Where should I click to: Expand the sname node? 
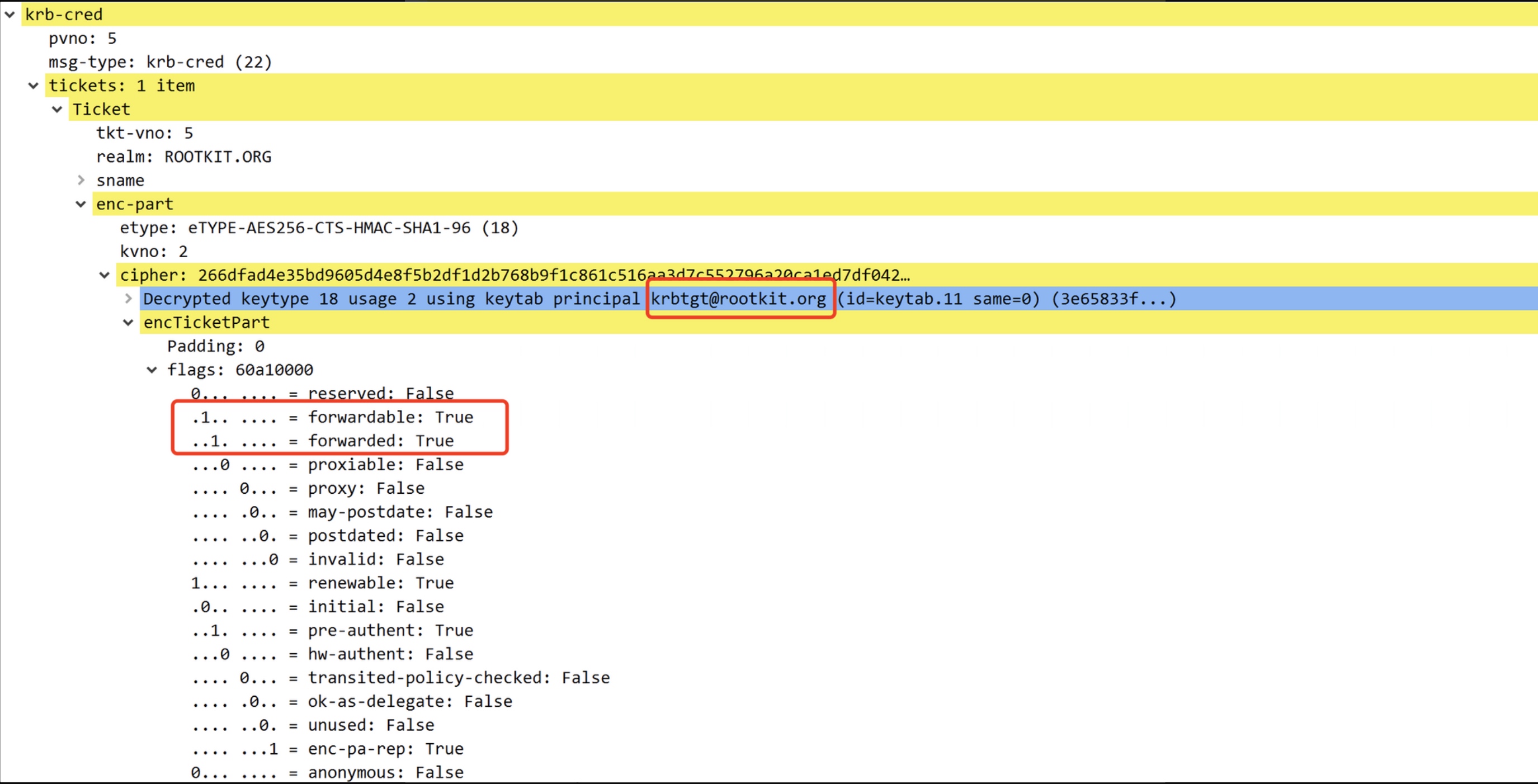pos(81,180)
